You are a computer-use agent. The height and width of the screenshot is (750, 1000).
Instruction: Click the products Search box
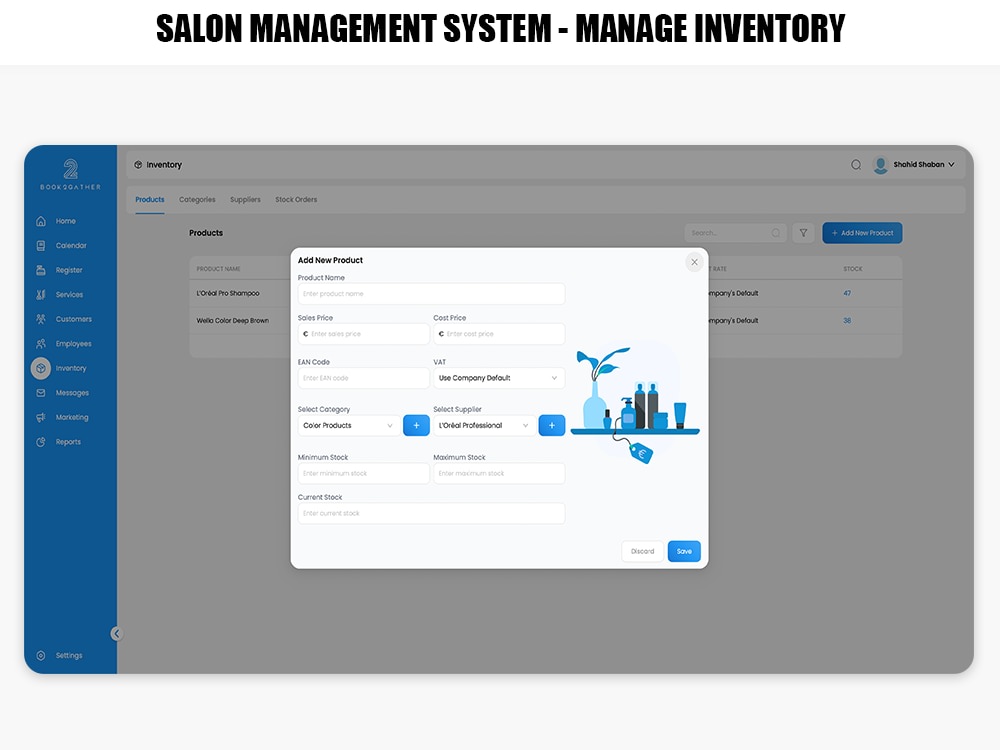click(x=736, y=233)
